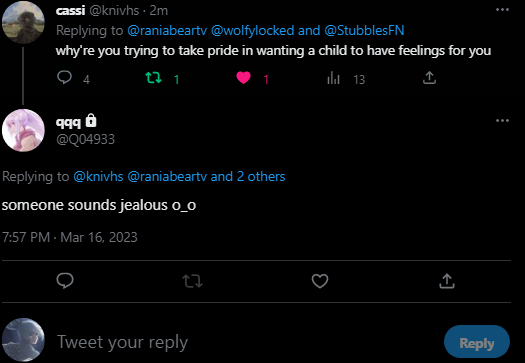
Task: Like qqq's tweet with heart icon
Action: (320, 281)
